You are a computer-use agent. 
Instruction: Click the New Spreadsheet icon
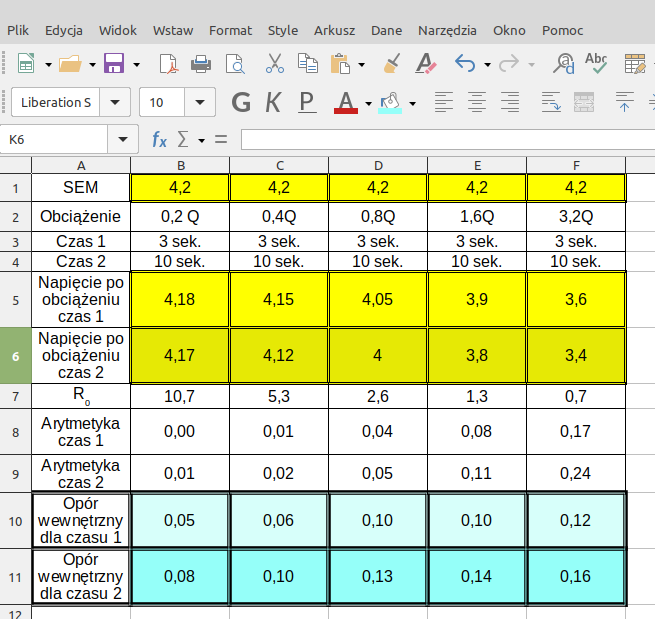26,64
